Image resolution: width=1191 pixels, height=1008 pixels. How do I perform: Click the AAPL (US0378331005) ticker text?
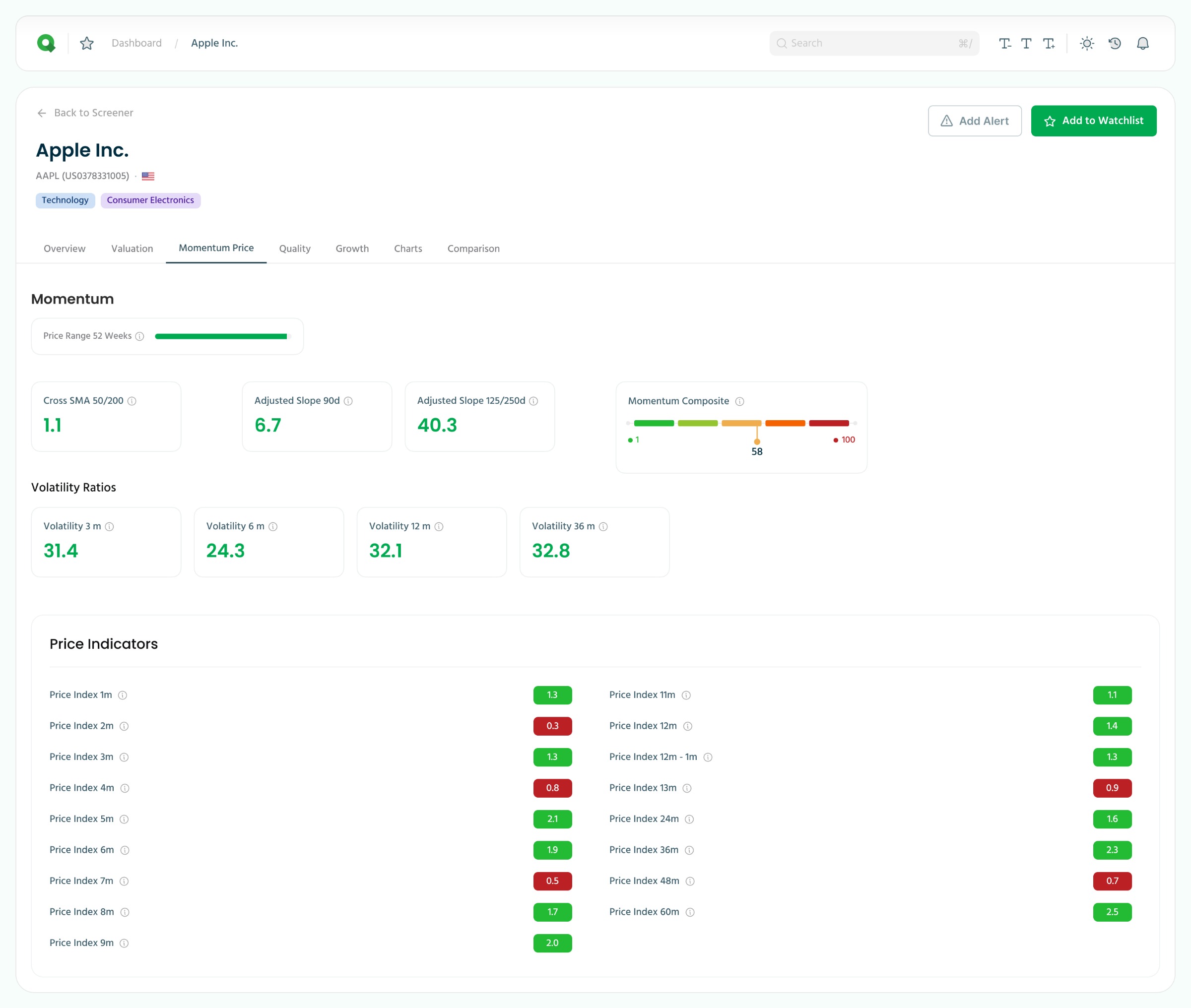point(82,176)
